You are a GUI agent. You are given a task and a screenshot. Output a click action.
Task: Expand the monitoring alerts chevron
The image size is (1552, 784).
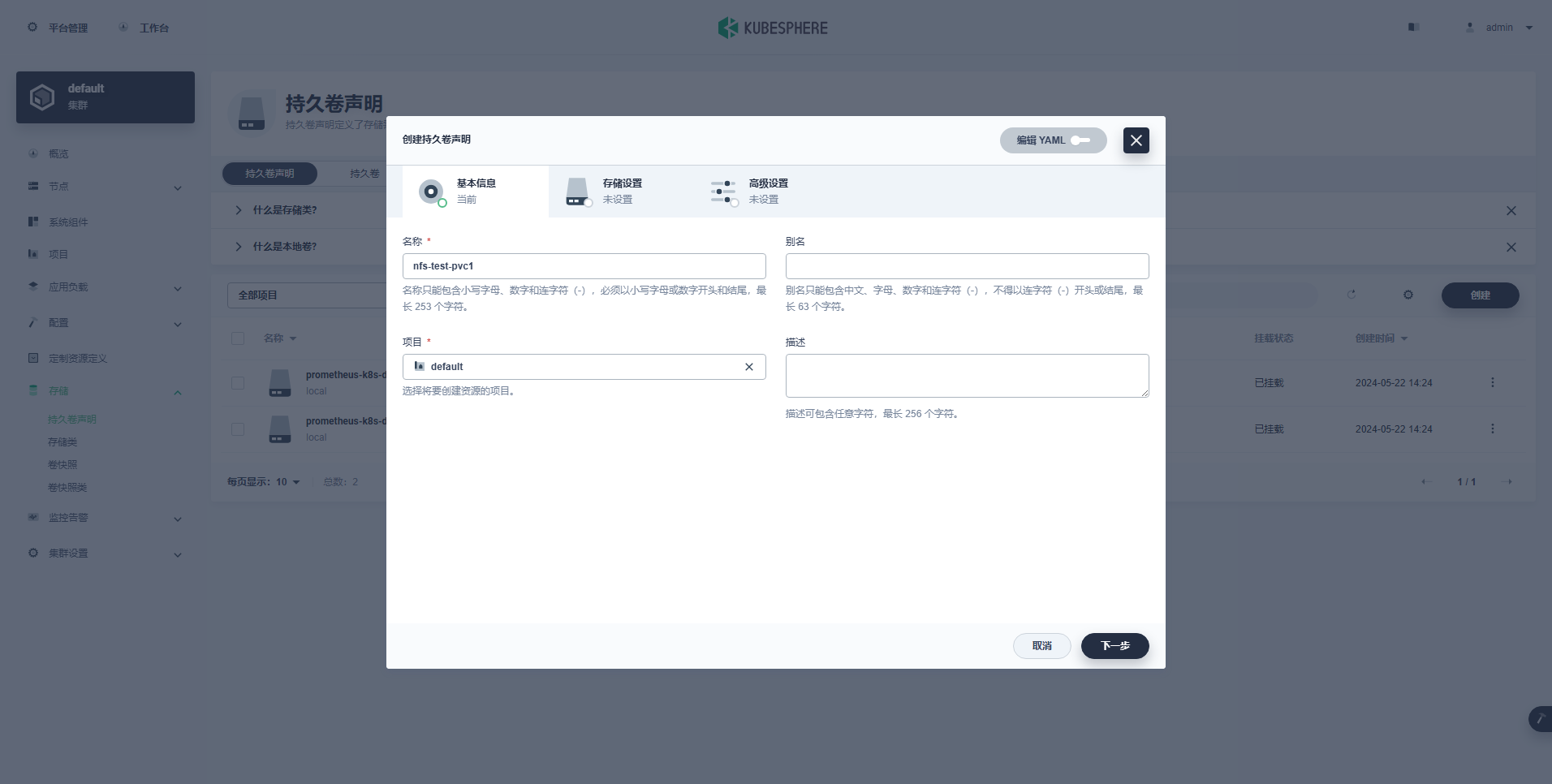point(178,519)
